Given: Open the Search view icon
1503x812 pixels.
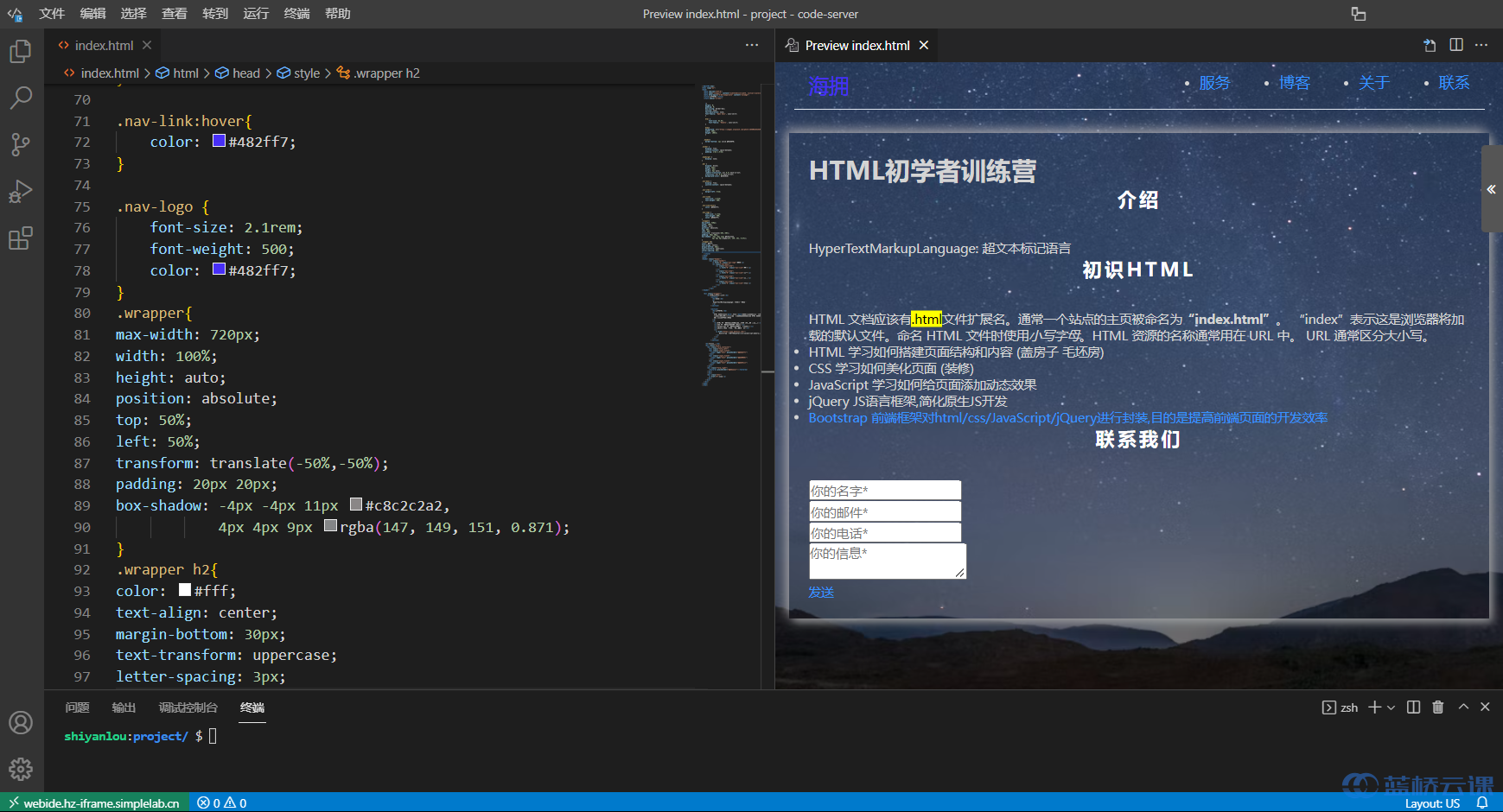Looking at the screenshot, I should (21, 98).
